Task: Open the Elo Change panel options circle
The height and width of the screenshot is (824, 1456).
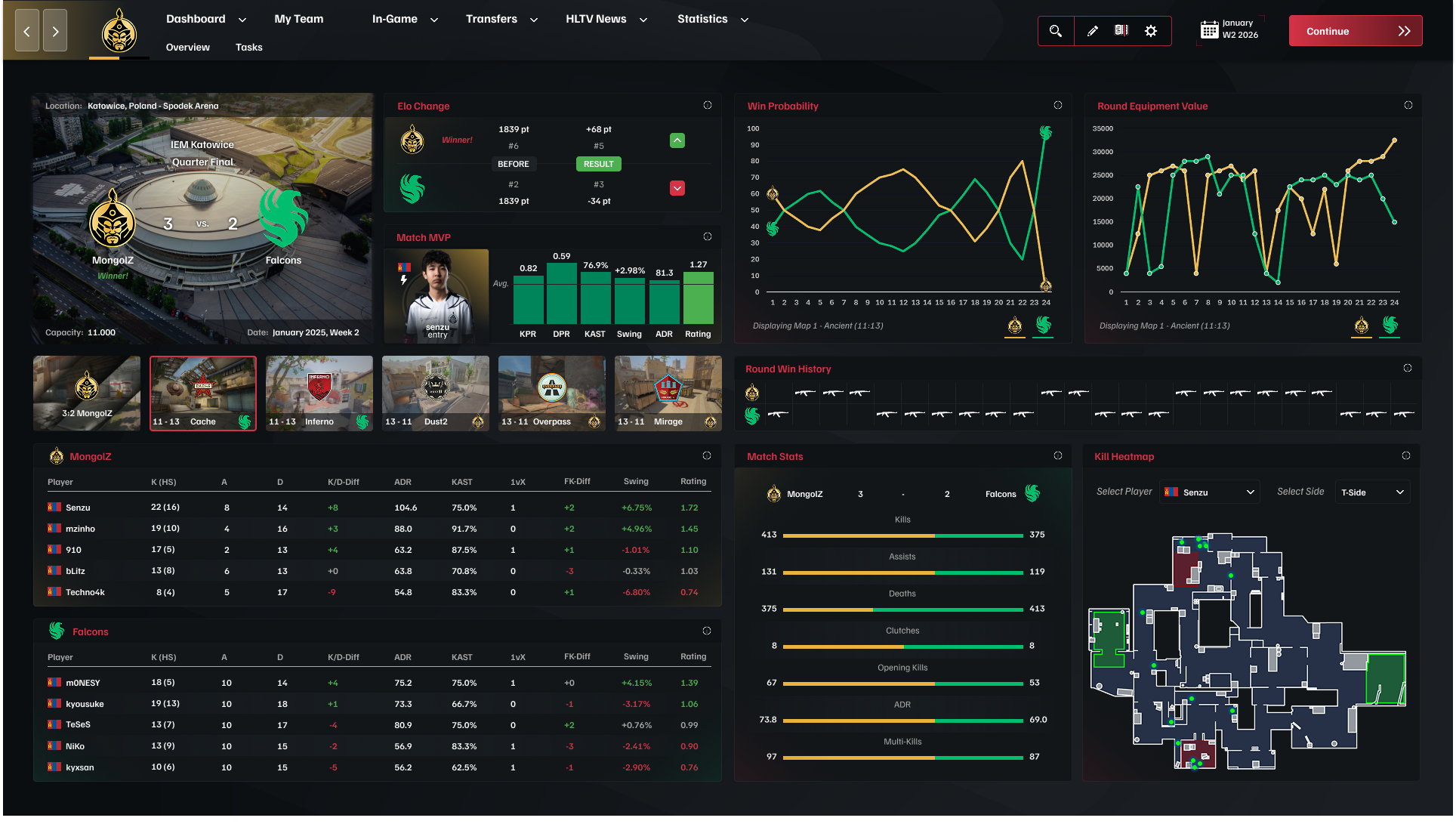Action: [708, 106]
